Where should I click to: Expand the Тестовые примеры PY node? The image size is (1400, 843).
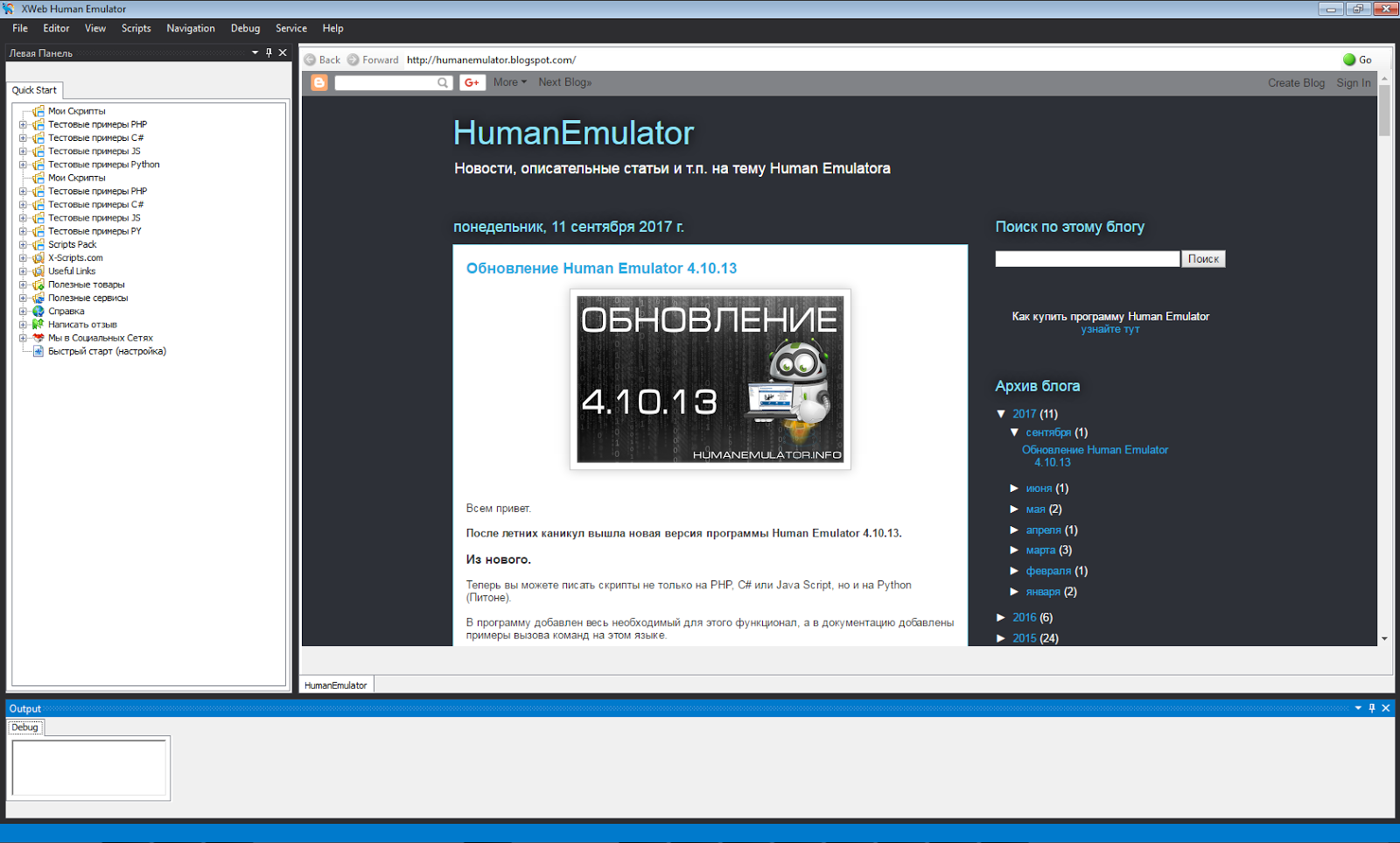click(x=24, y=231)
